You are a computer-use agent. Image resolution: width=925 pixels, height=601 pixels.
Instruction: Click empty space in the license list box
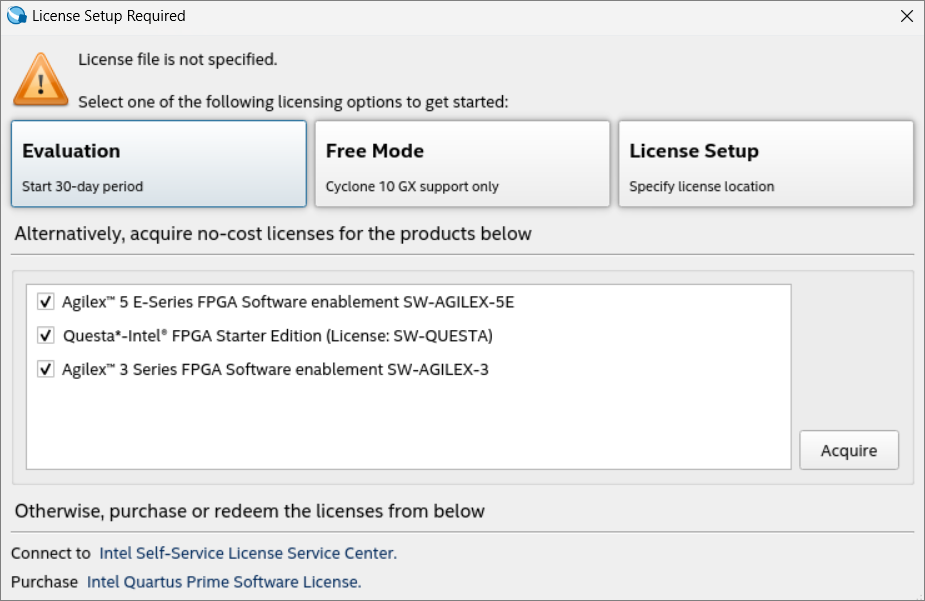(x=400, y=425)
